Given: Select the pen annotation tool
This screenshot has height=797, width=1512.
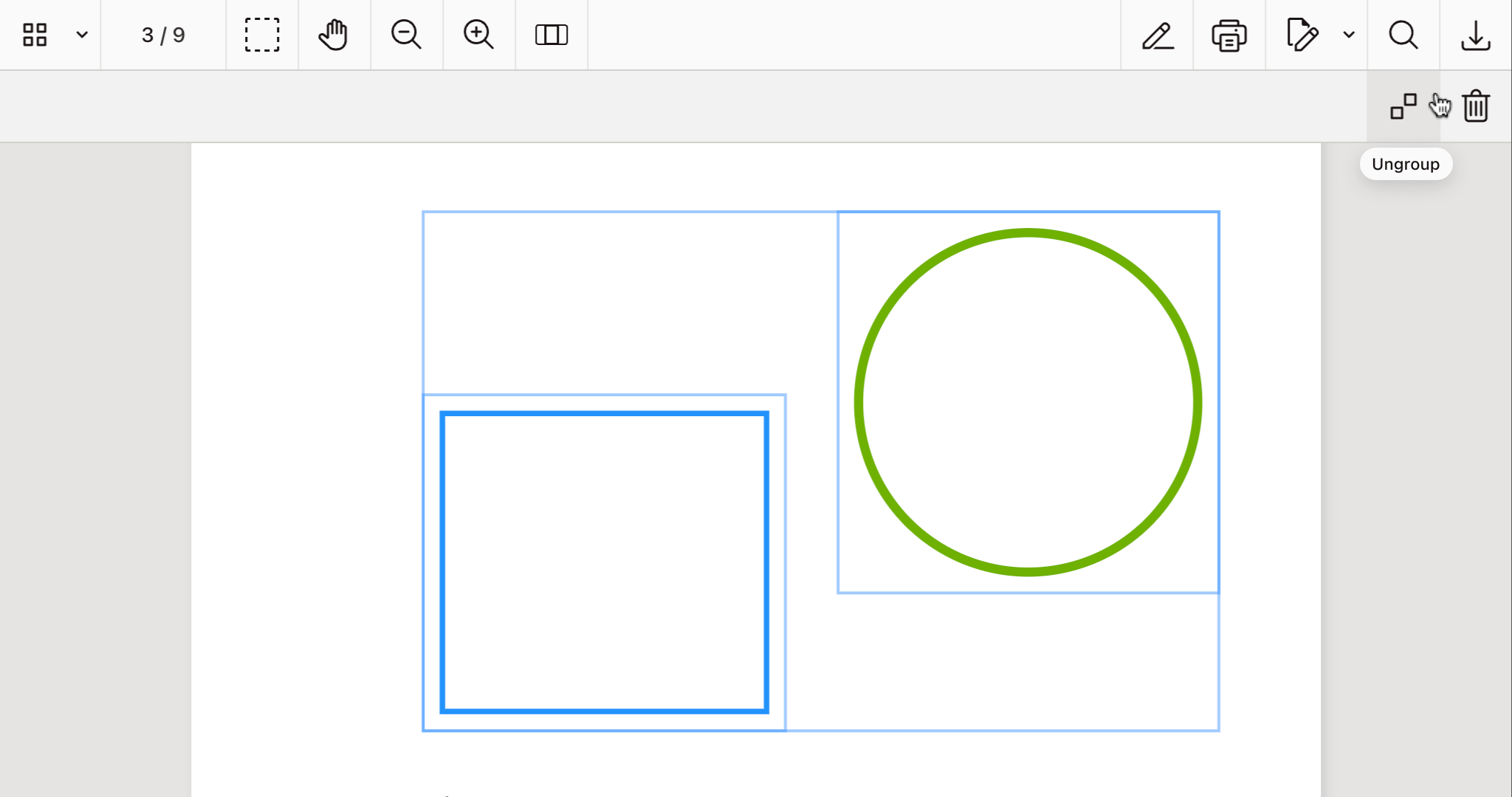Looking at the screenshot, I should [x=1157, y=34].
